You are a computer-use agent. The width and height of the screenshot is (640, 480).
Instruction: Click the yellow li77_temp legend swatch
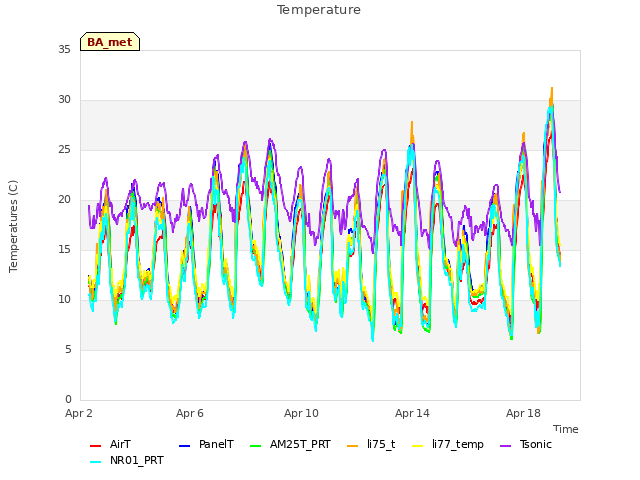418,446
